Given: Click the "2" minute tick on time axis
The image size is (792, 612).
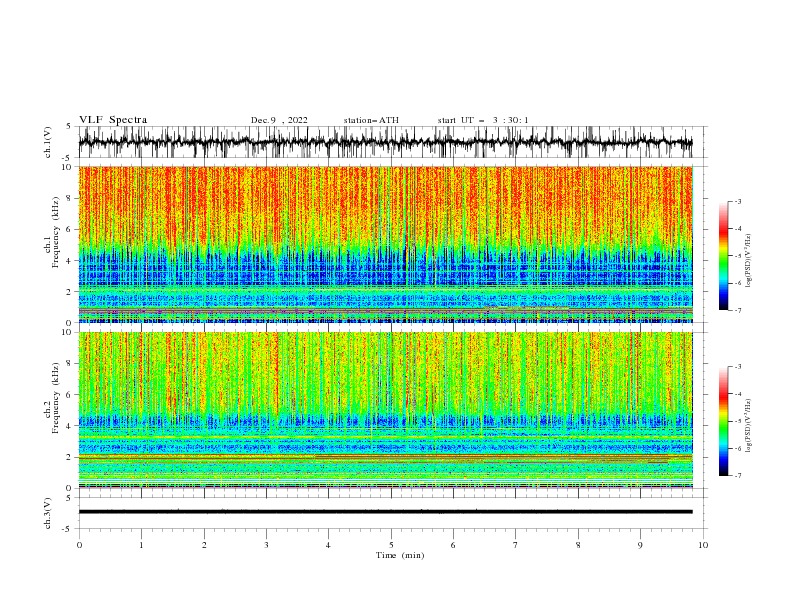Looking at the screenshot, I should [x=204, y=545].
